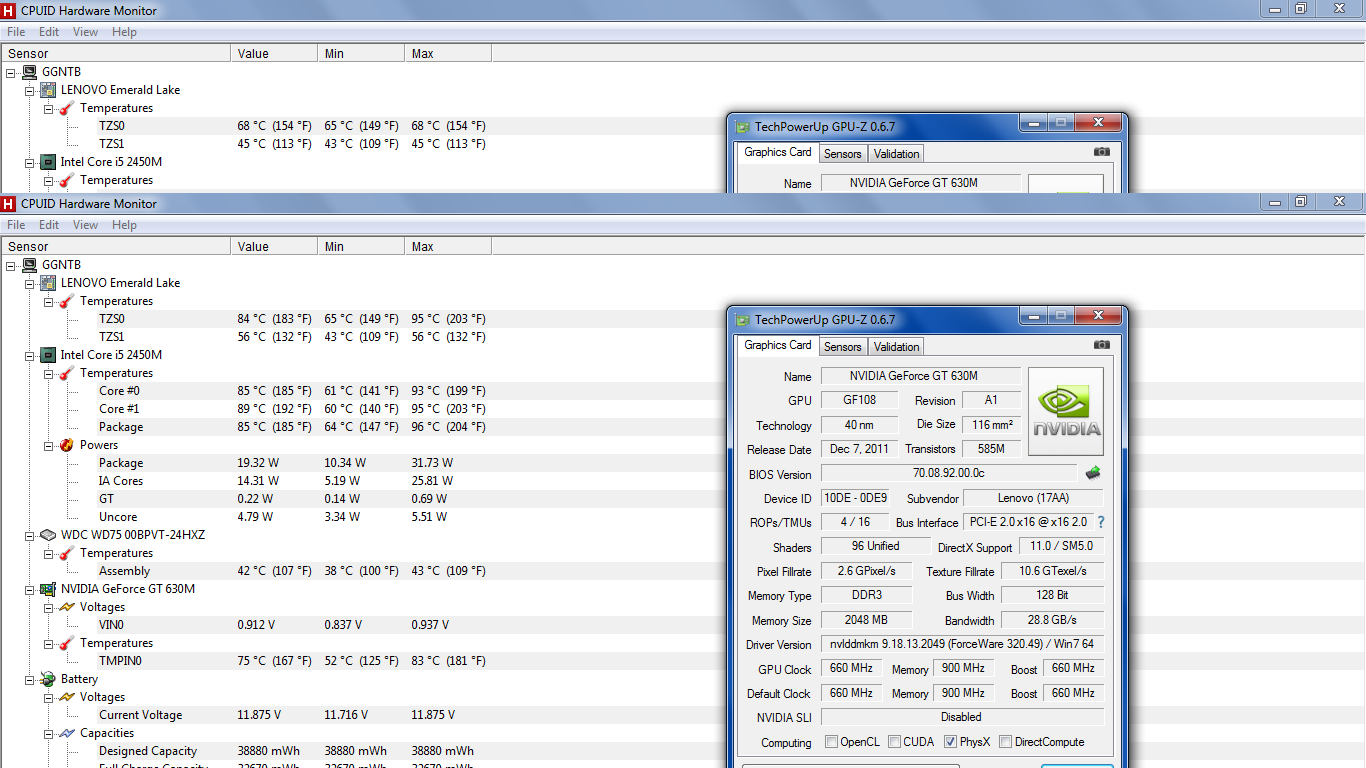Select the Designed Capacity row
The width and height of the screenshot is (1366, 768).
(683, 751)
